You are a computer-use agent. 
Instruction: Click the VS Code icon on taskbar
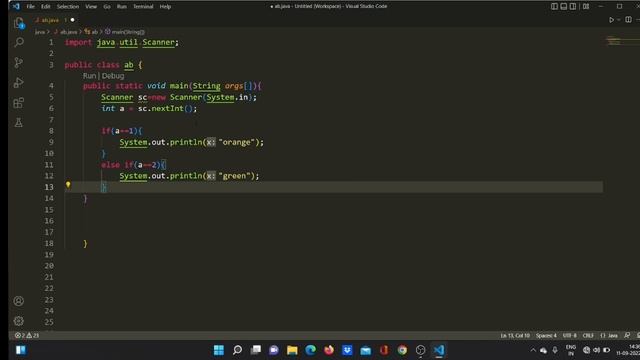(x=439, y=350)
